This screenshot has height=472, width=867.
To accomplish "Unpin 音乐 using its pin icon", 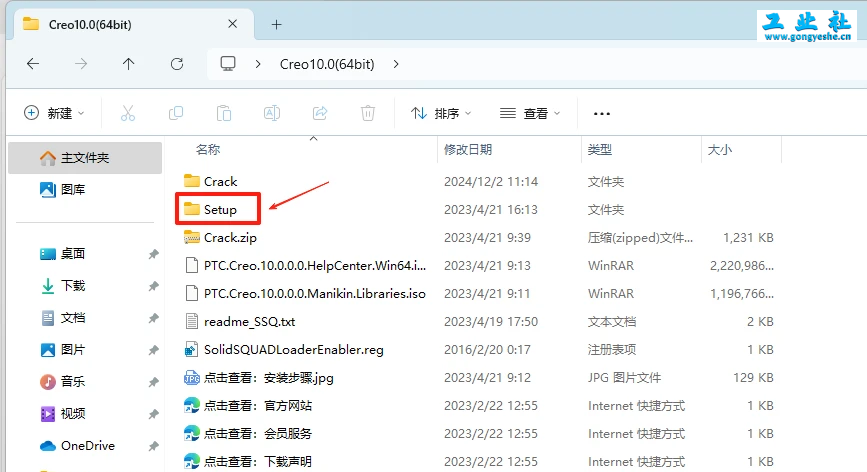I will 153,382.
